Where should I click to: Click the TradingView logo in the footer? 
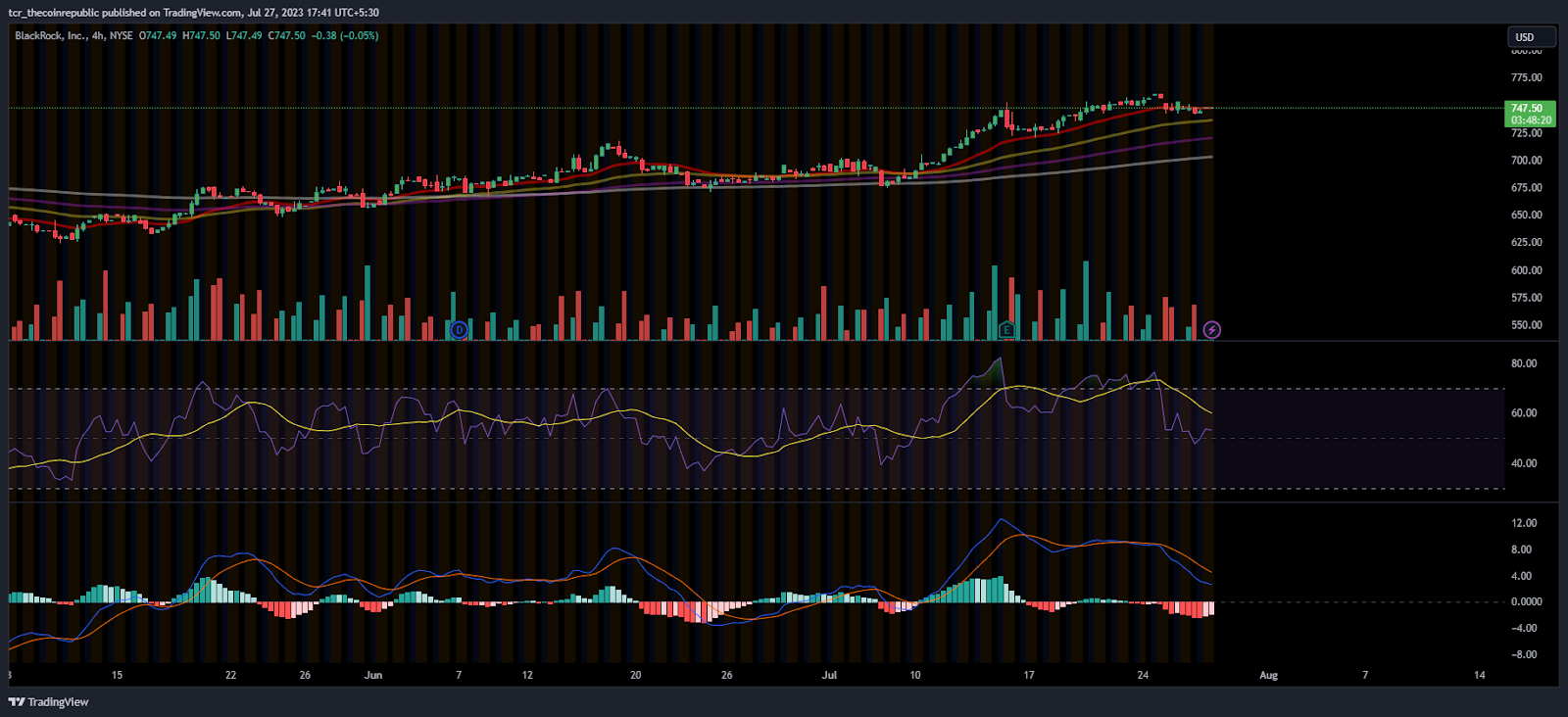pyautogui.click(x=48, y=702)
